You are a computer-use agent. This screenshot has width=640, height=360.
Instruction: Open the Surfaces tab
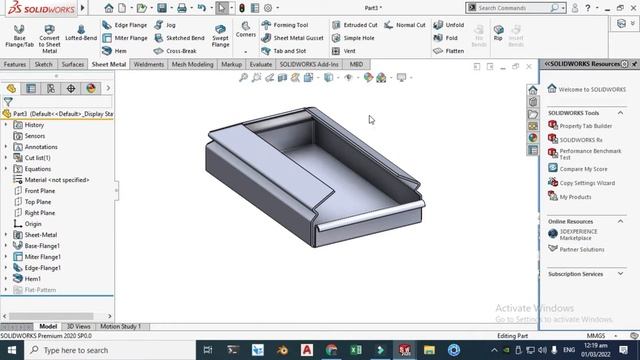coord(73,64)
